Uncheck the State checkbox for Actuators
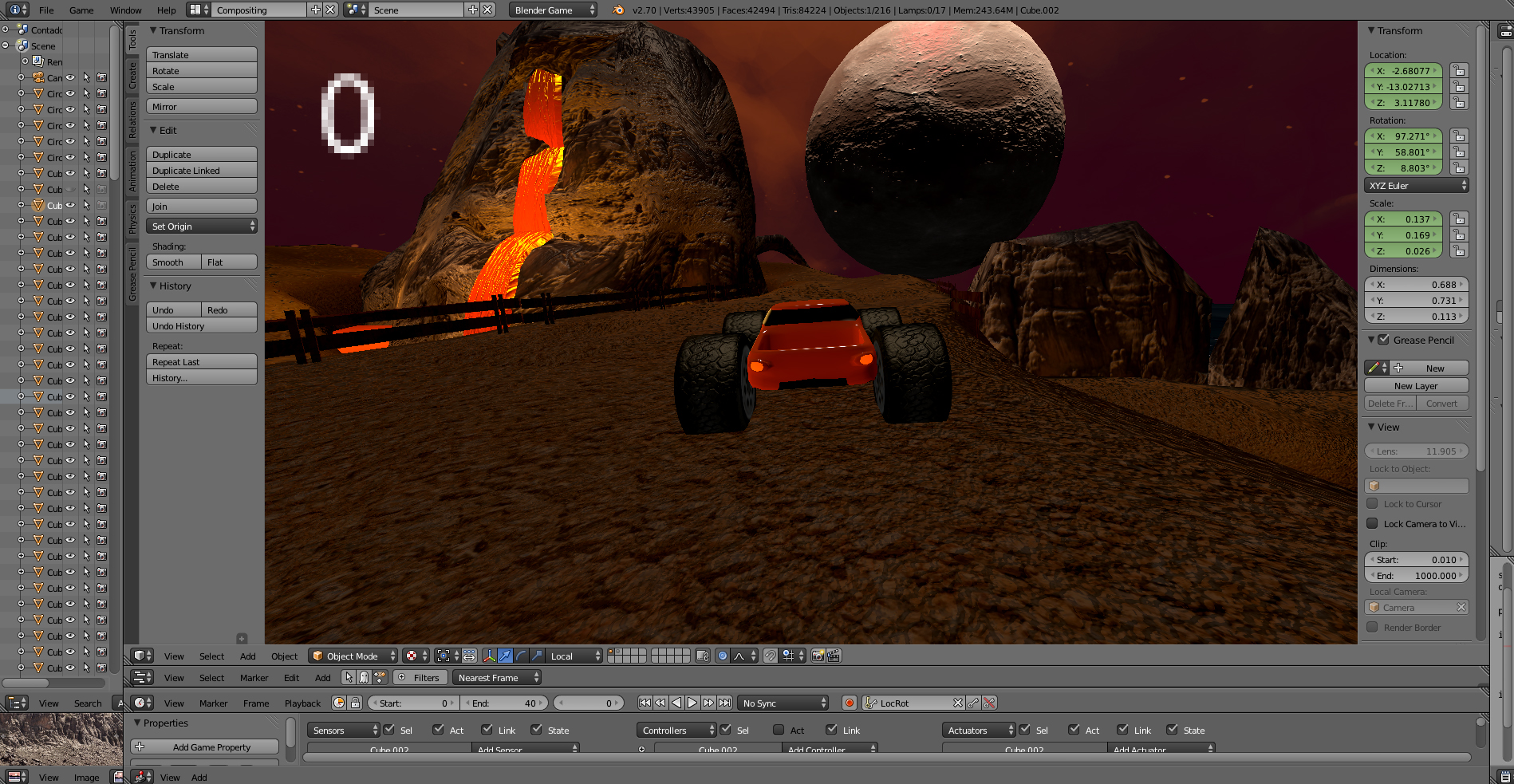1514x784 pixels. 1173,730
